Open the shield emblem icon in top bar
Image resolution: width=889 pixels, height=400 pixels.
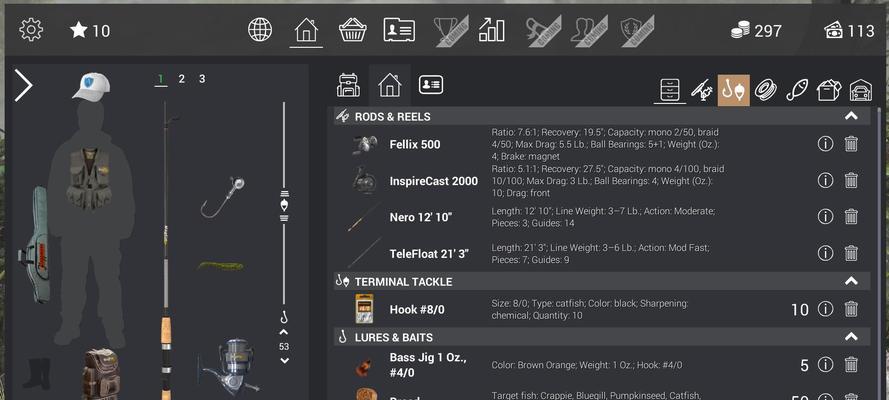coord(637,30)
